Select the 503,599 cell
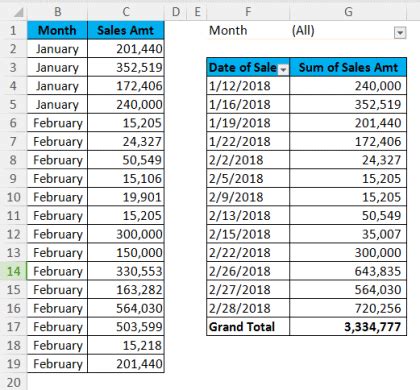420x390 pixels. [126, 327]
